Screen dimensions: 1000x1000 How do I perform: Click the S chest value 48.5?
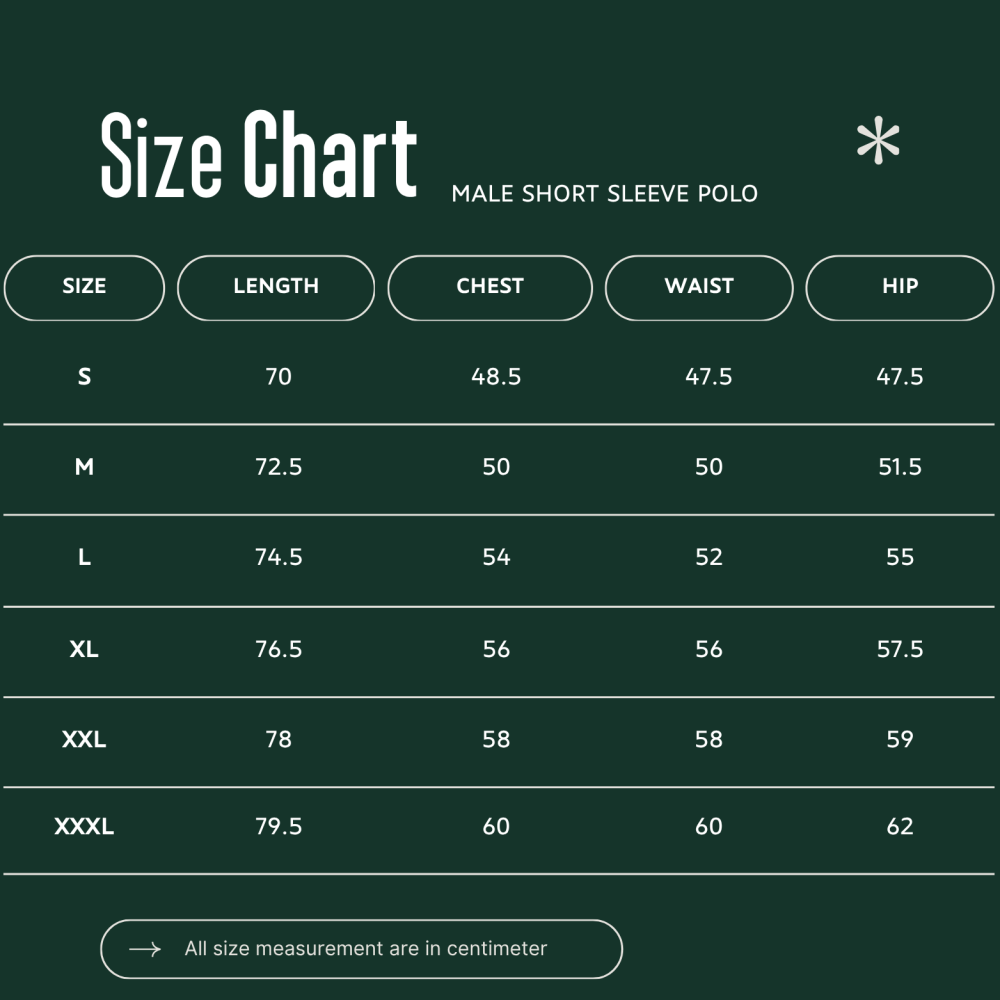pos(496,377)
